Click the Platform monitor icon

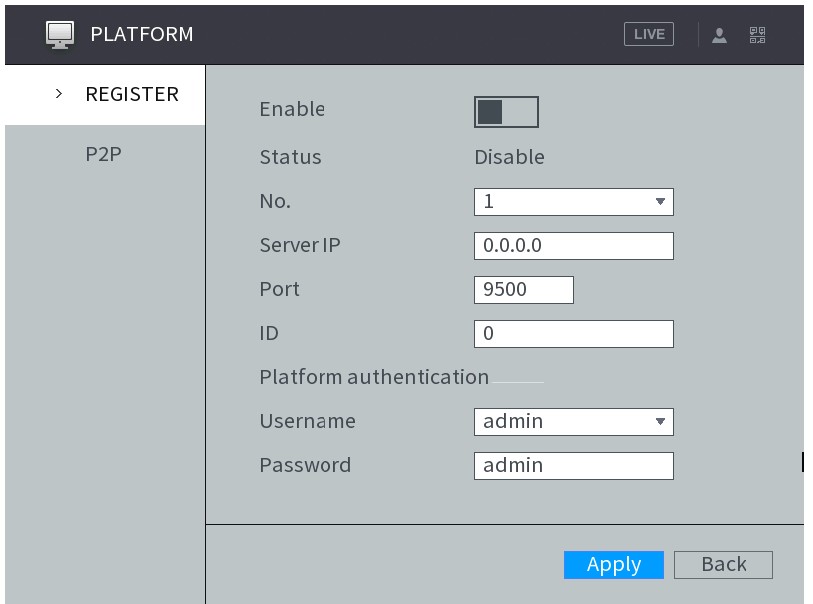pyautogui.click(x=60, y=34)
